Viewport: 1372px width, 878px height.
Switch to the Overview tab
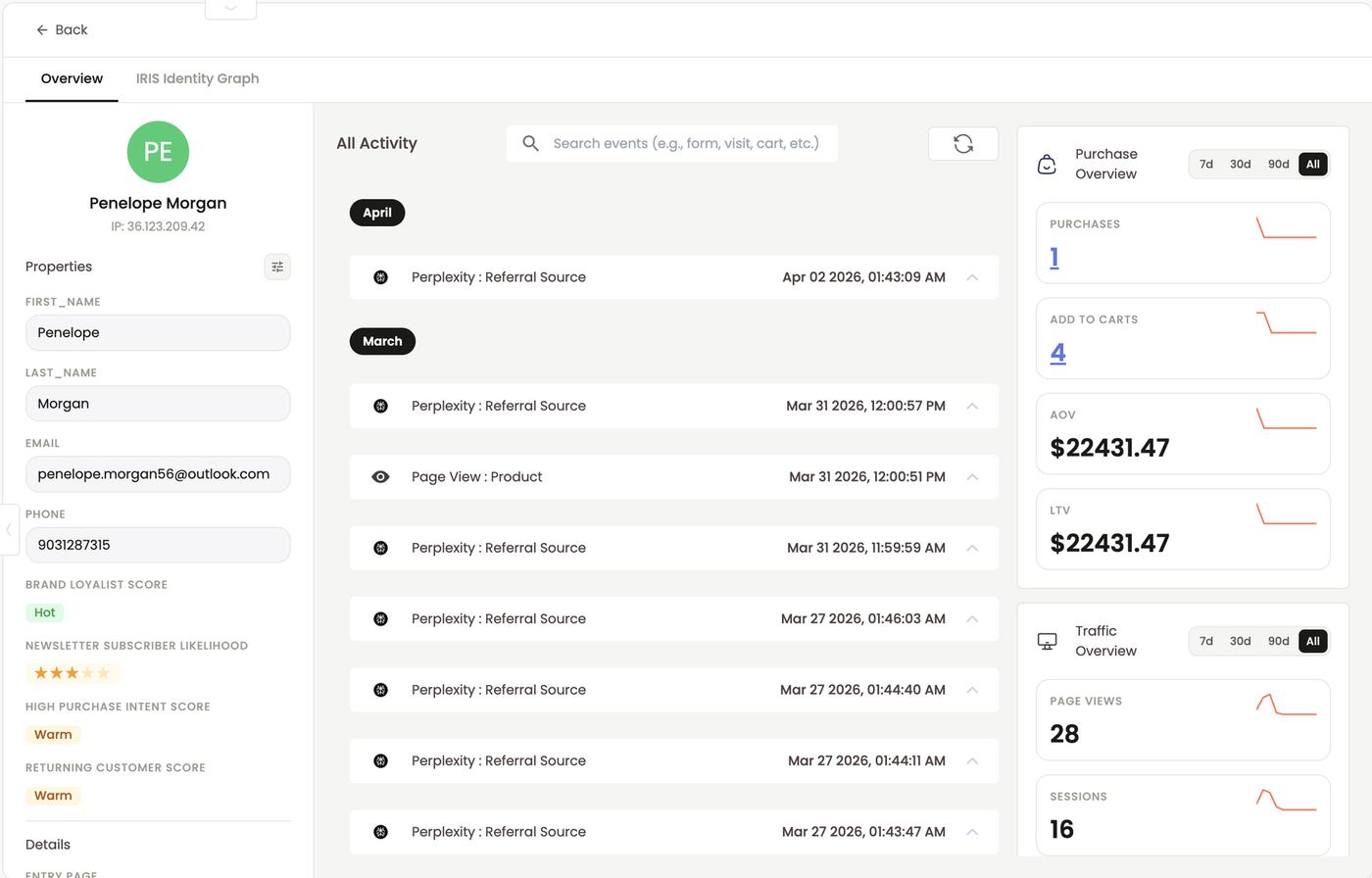tap(72, 78)
